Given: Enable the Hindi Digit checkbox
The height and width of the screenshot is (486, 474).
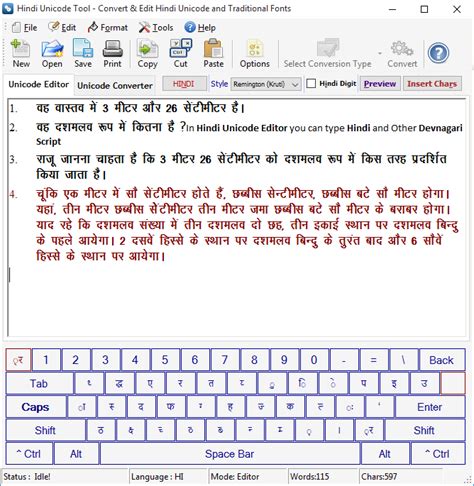Looking at the screenshot, I should click(311, 83).
